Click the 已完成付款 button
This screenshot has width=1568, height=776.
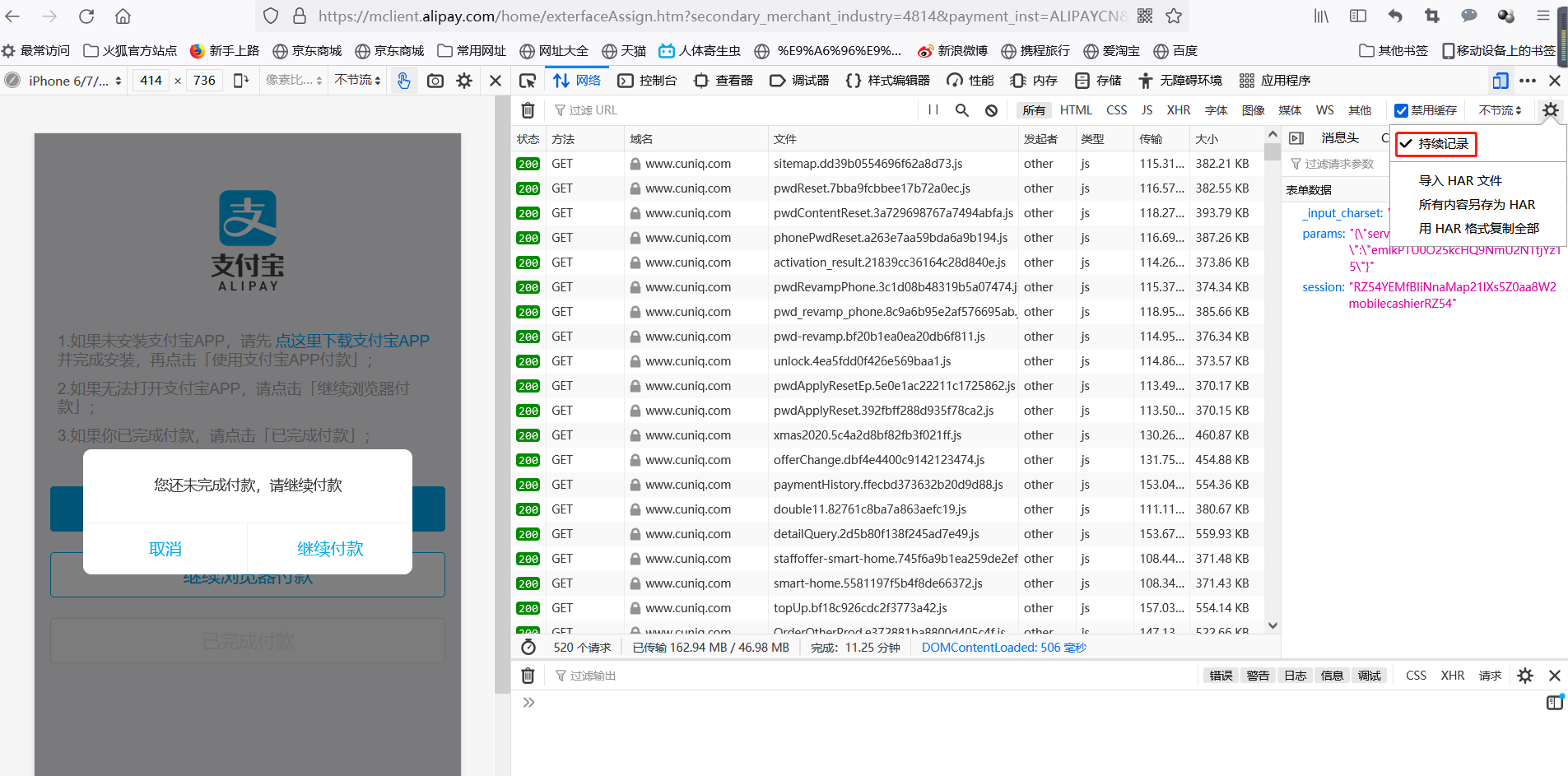click(248, 641)
